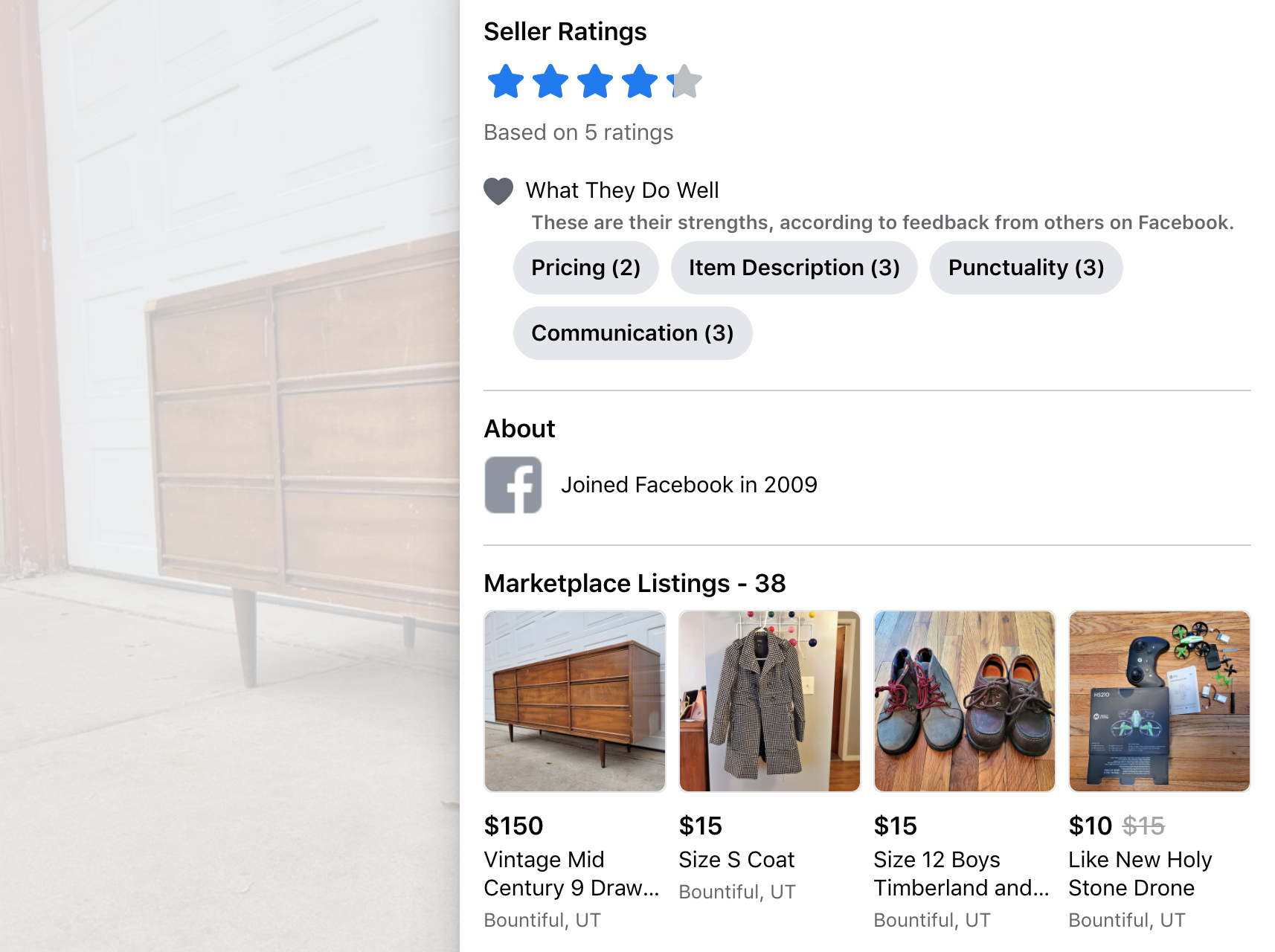Click the Size 12 Boys Timberland title
Screen dimensions: 1275x952
pos(961,874)
